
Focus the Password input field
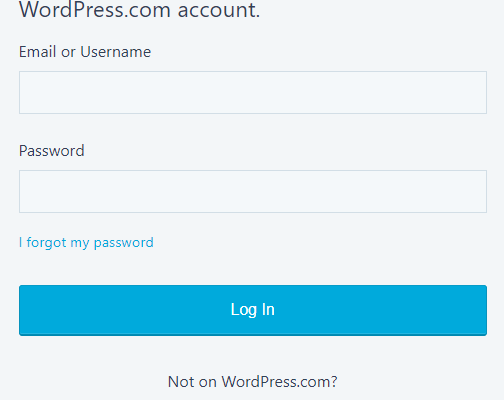[253, 191]
